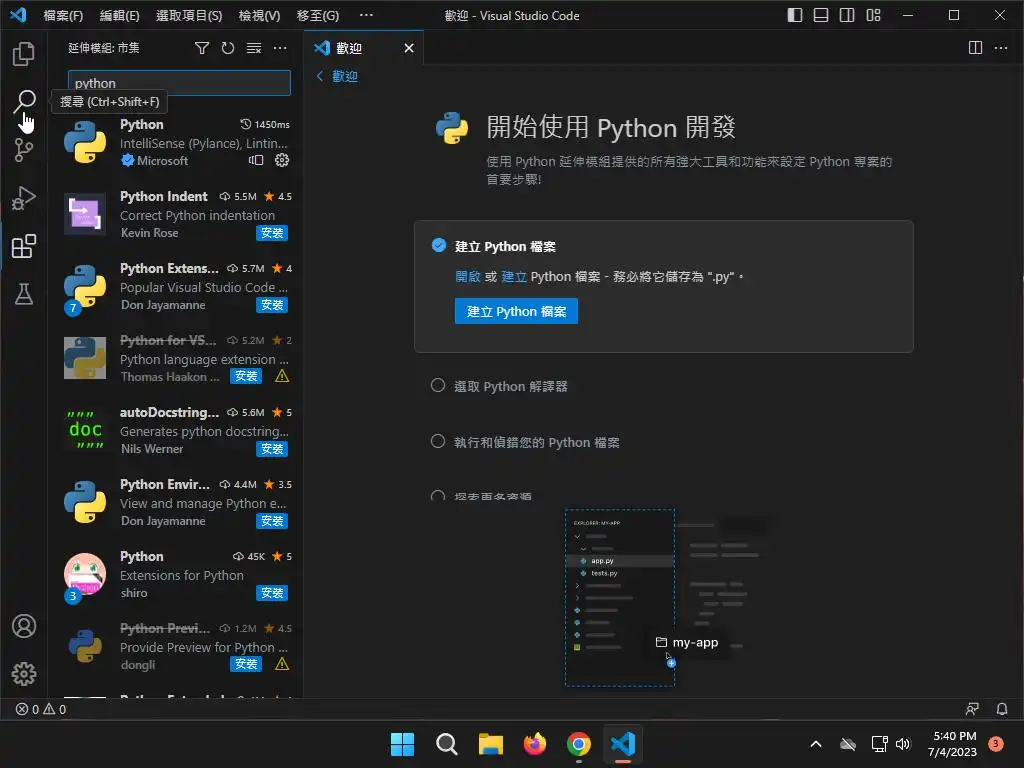Install Python Indent extension
The width and height of the screenshot is (1024, 768).
coord(272,232)
